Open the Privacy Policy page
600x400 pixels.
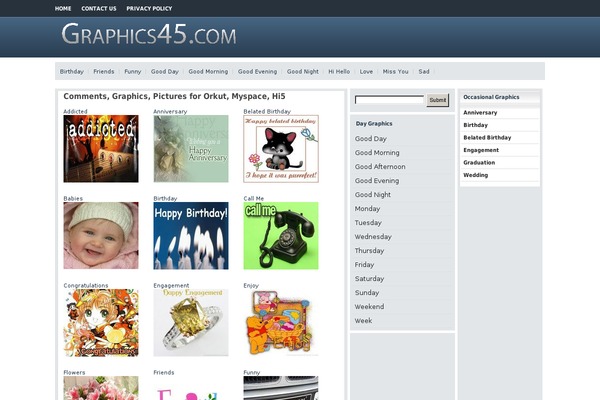(x=149, y=8)
